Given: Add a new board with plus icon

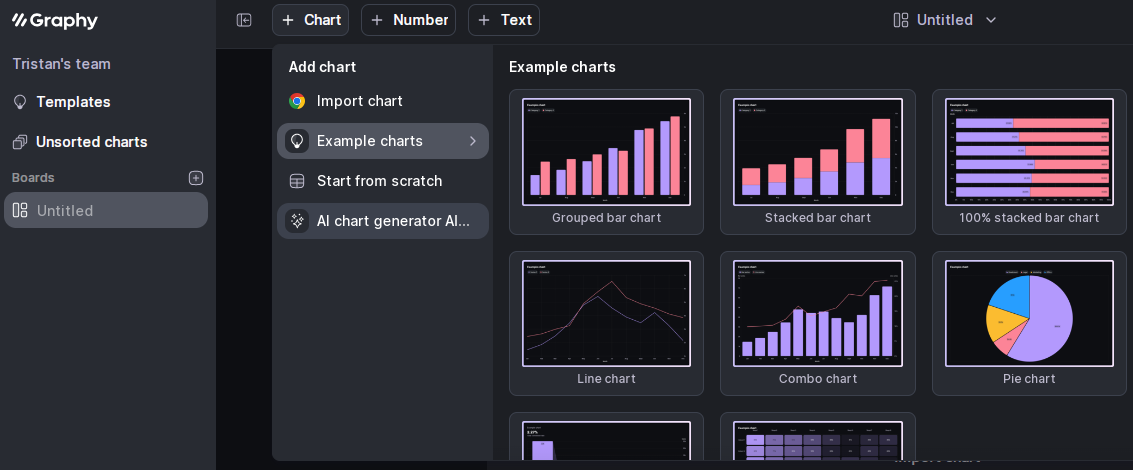Looking at the screenshot, I should [196, 178].
